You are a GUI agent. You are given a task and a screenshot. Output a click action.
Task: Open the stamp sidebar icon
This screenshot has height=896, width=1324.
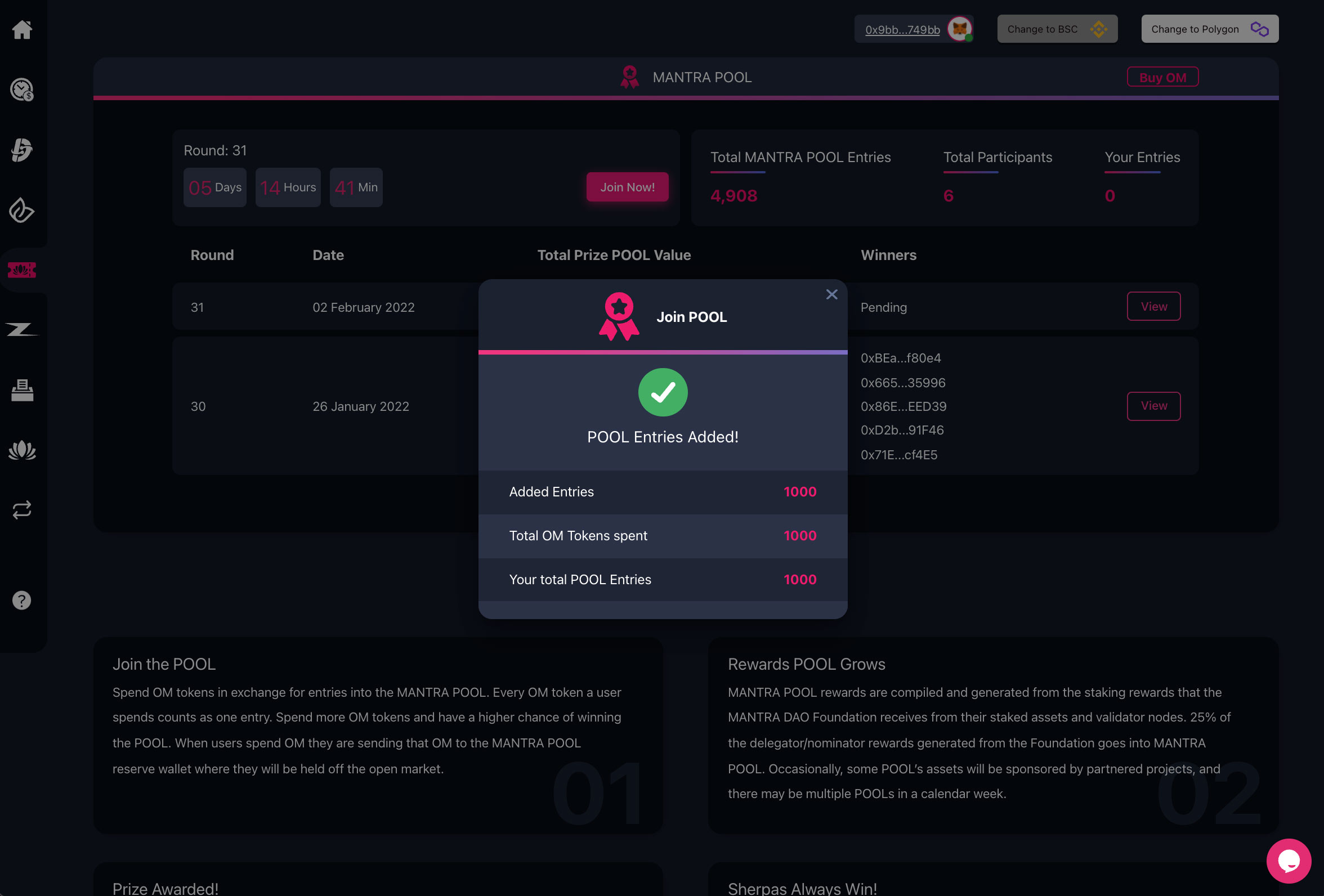[x=22, y=390]
